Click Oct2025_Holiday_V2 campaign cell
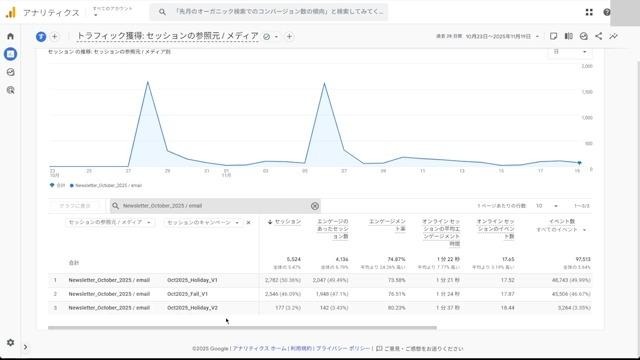 [192, 308]
